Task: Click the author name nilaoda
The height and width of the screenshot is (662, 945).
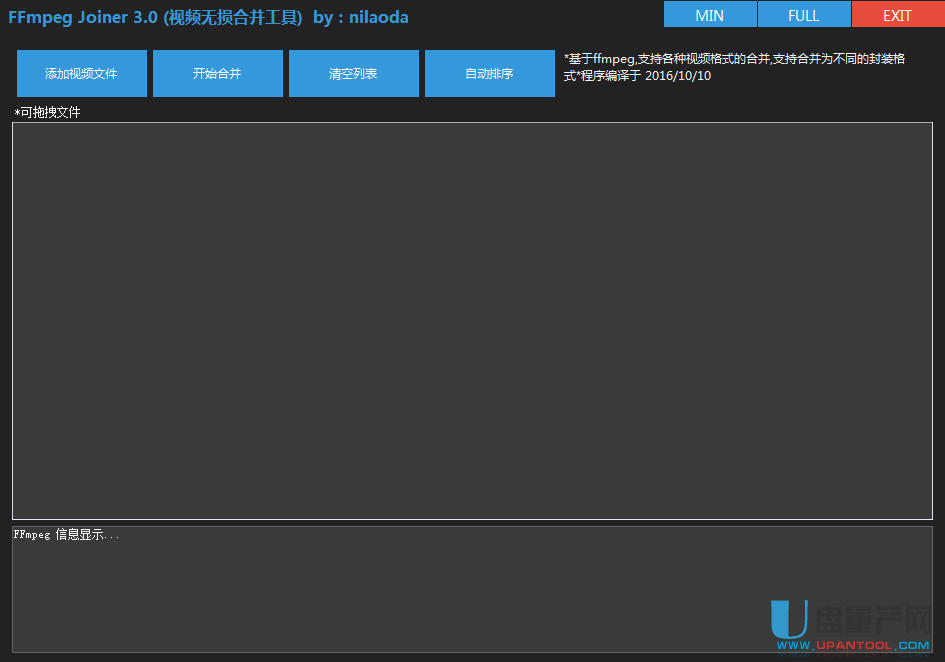Action: click(378, 17)
